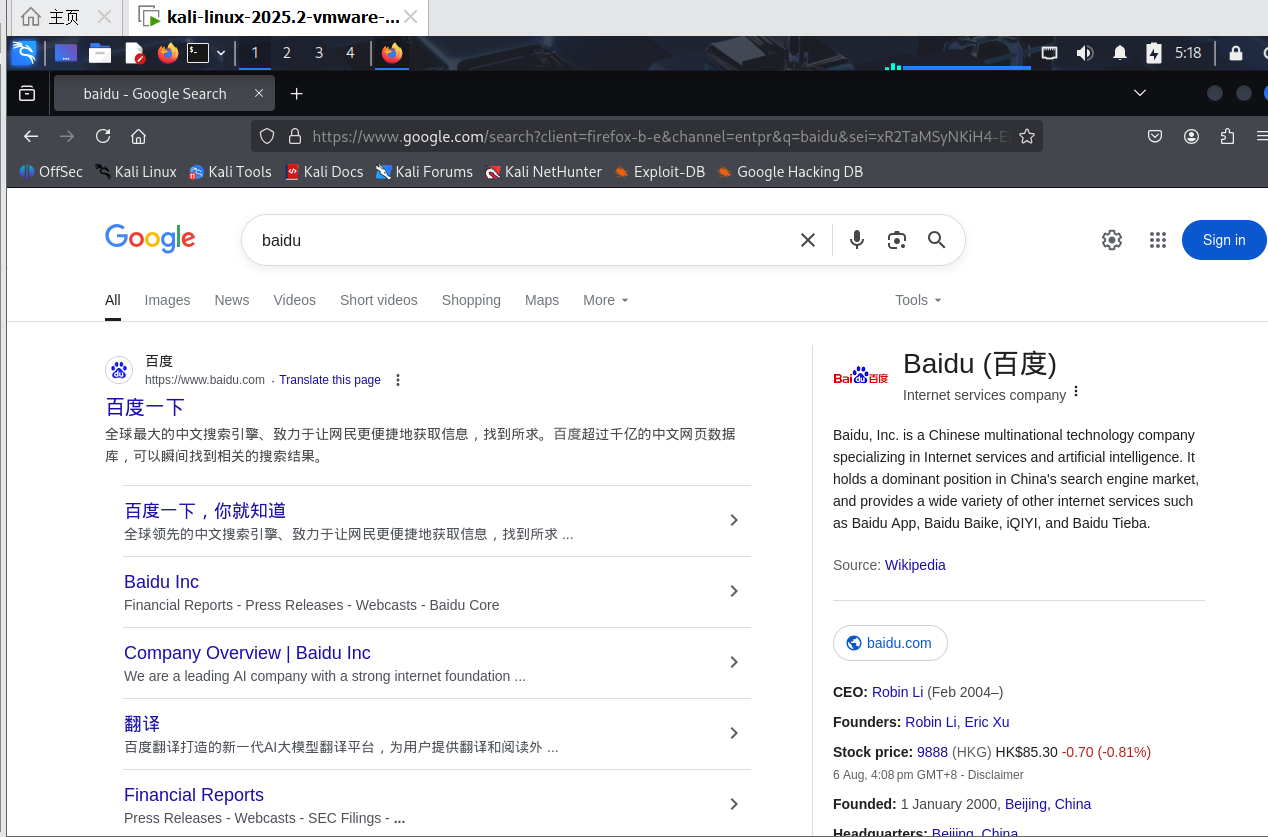Go to the Firefox home page
The width and height of the screenshot is (1268, 837).
pyautogui.click(x=139, y=136)
